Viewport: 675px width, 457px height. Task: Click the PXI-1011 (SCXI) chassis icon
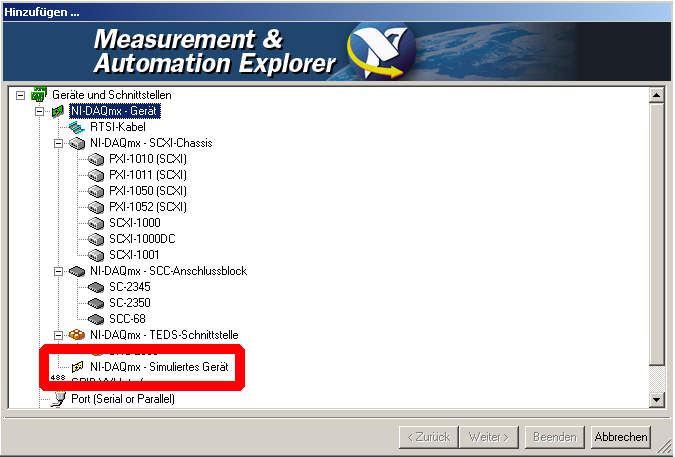[96, 175]
